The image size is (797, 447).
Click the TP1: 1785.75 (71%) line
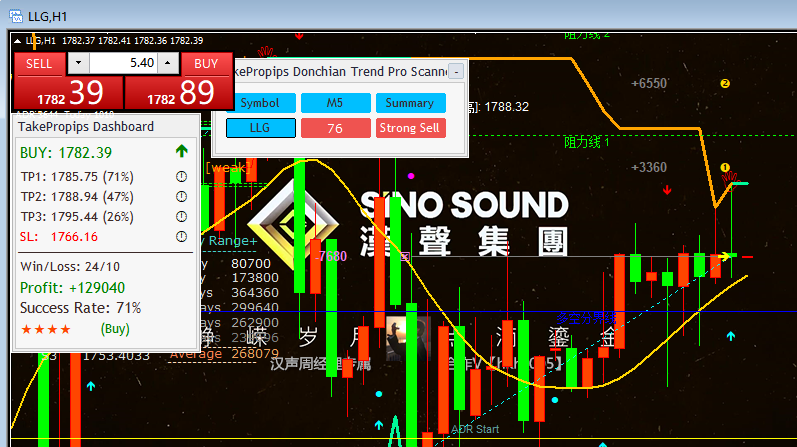[x=77, y=176]
